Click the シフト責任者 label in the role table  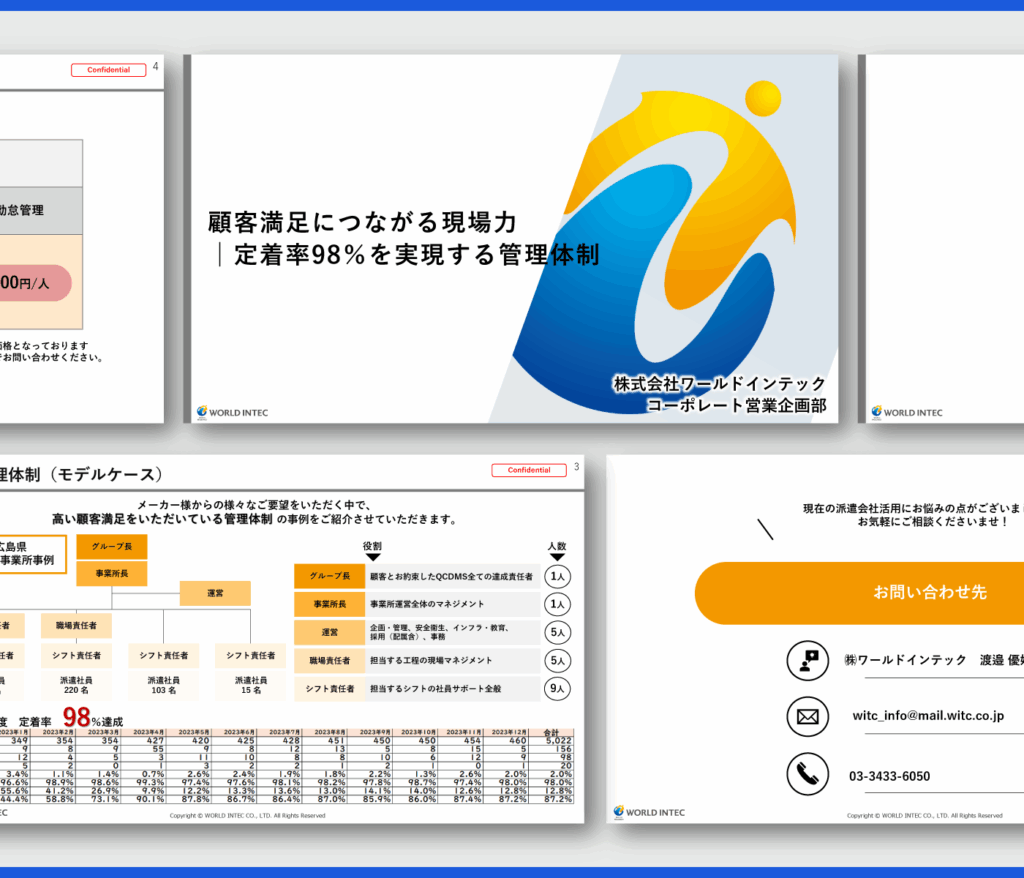(330, 689)
